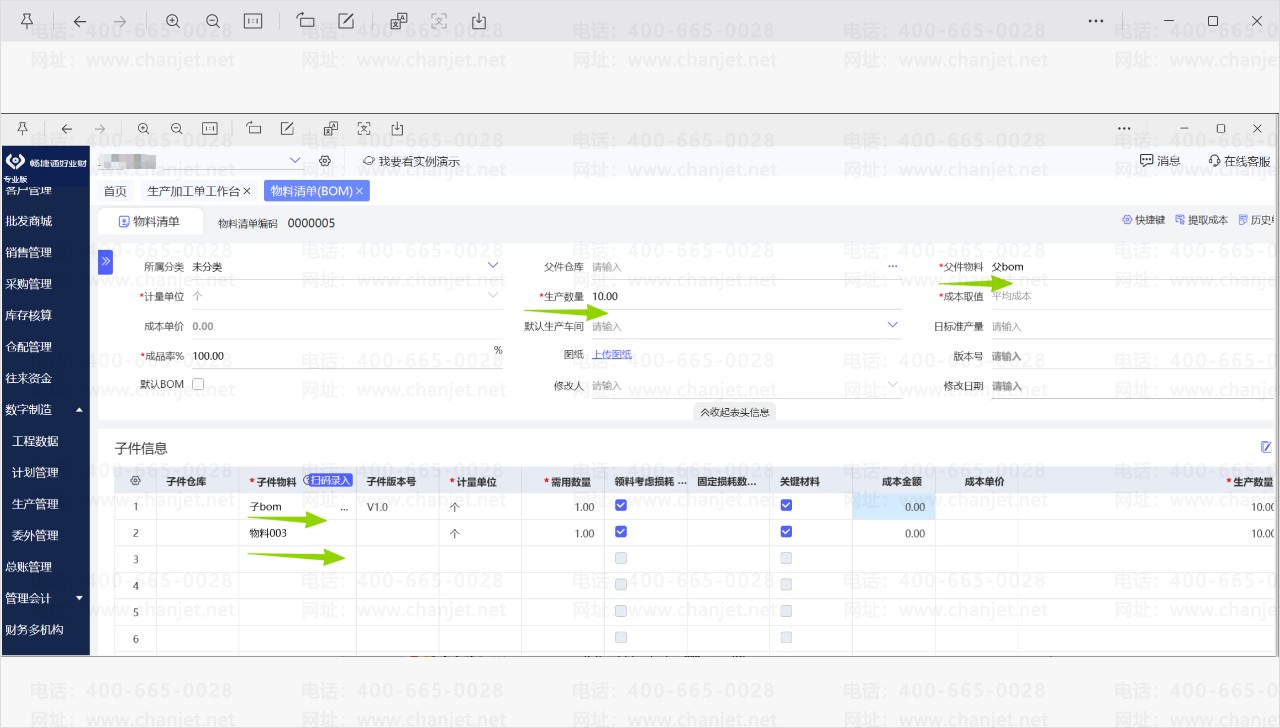Click 1:1 actual size in outer toolbar
Image resolution: width=1280 pixels, height=728 pixels.
coord(253,21)
